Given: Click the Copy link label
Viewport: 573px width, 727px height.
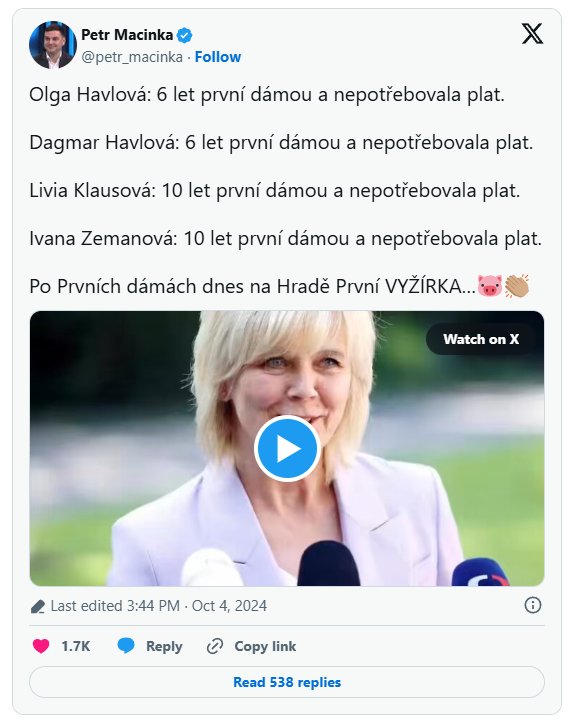Looking at the screenshot, I should [x=265, y=646].
